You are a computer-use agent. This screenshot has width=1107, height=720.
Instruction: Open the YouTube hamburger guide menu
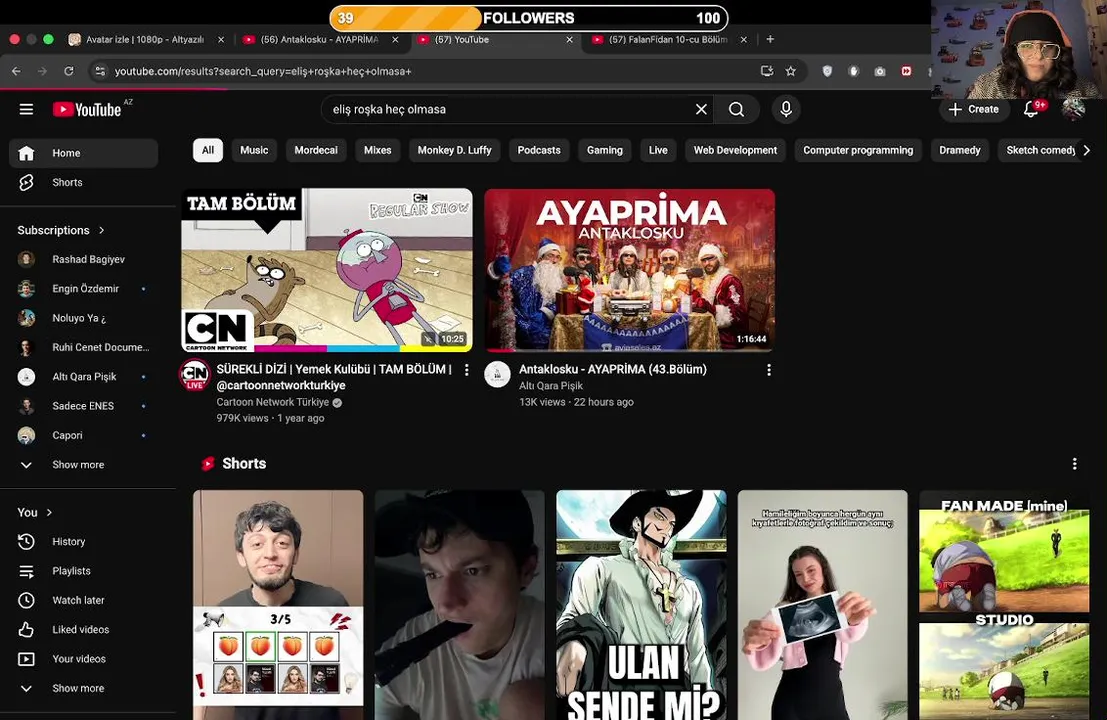tap(26, 109)
